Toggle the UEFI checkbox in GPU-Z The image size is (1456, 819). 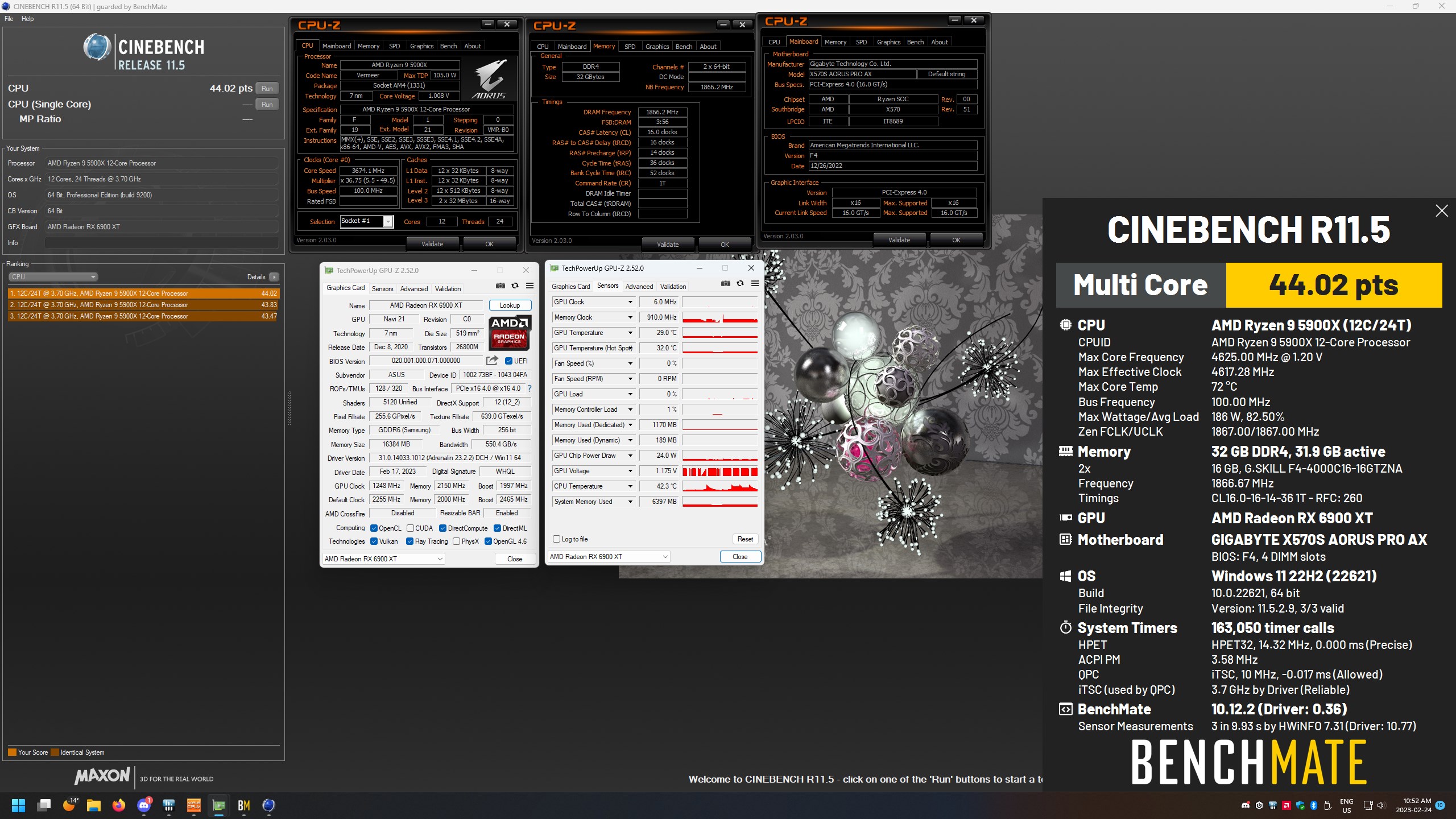click(508, 361)
